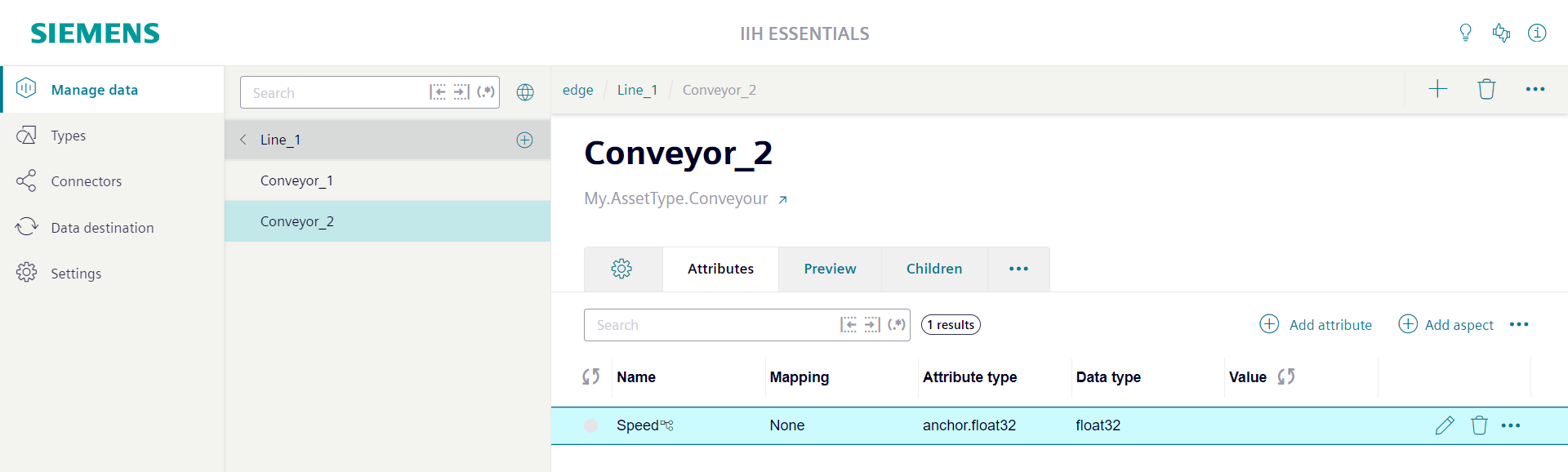Go to Types in the sidebar
This screenshot has height=472, width=1568.
click(112, 136)
